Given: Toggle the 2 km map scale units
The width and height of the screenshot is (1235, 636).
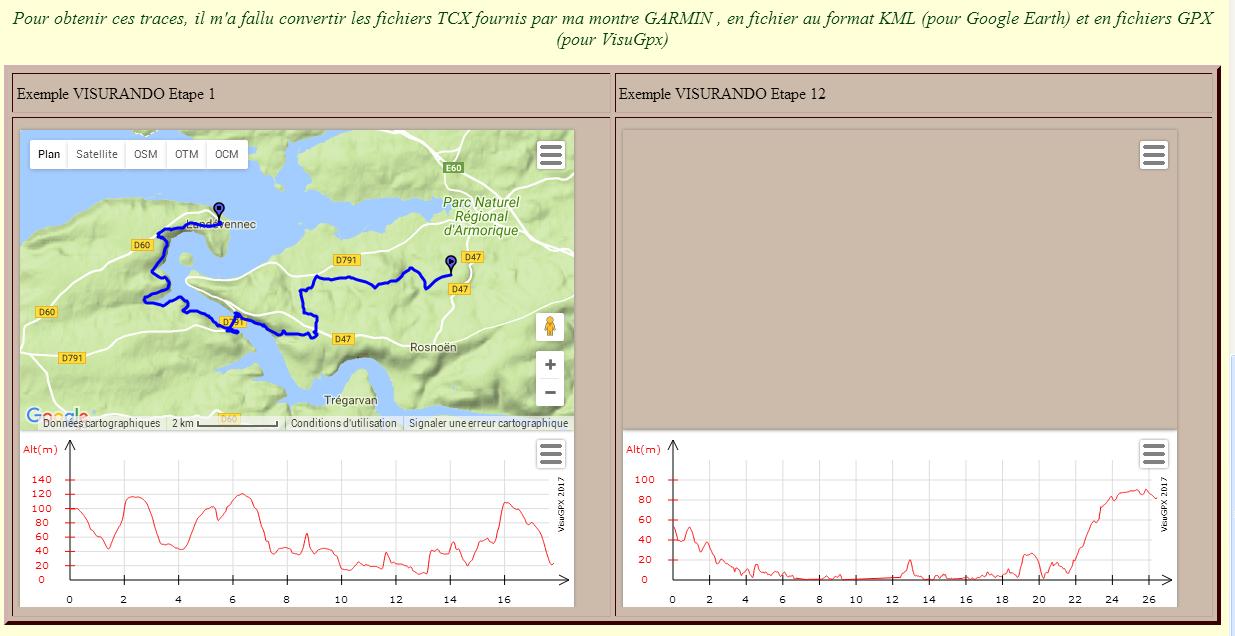Looking at the screenshot, I should [224, 423].
